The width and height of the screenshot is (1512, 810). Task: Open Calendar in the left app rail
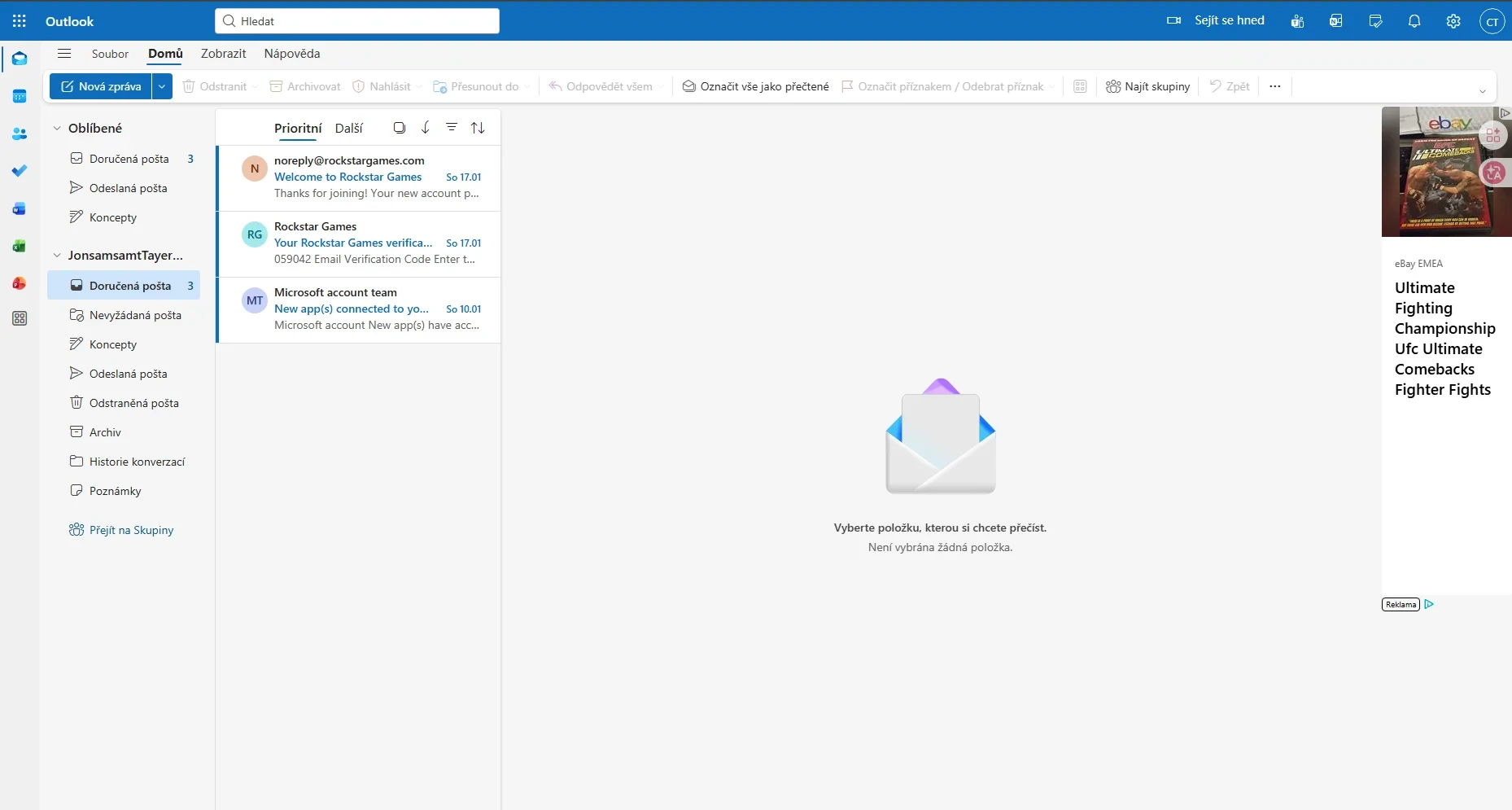[x=20, y=96]
